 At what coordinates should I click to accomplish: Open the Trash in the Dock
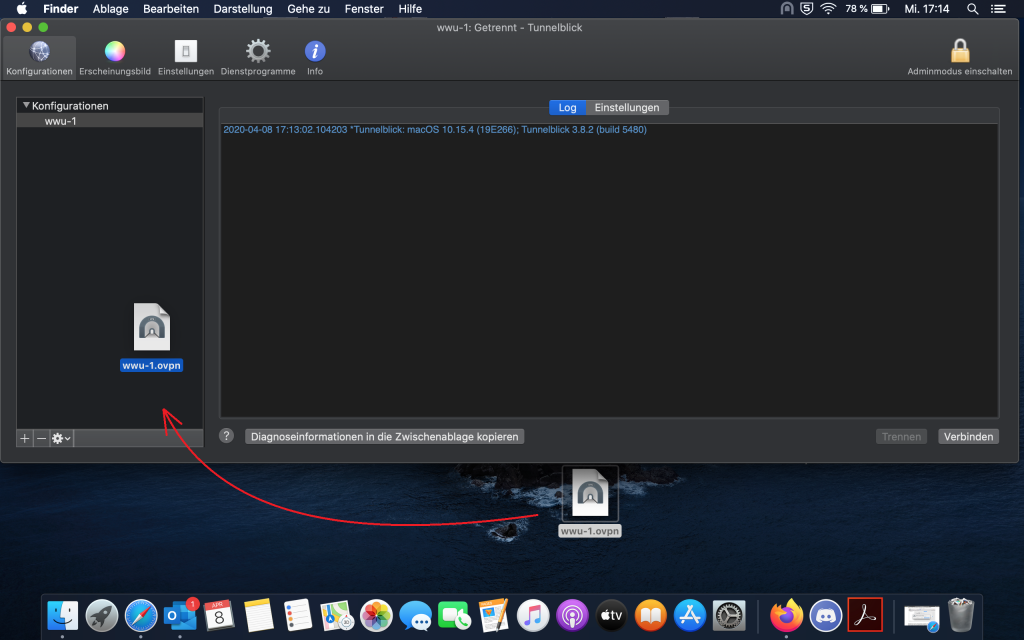tap(961, 615)
